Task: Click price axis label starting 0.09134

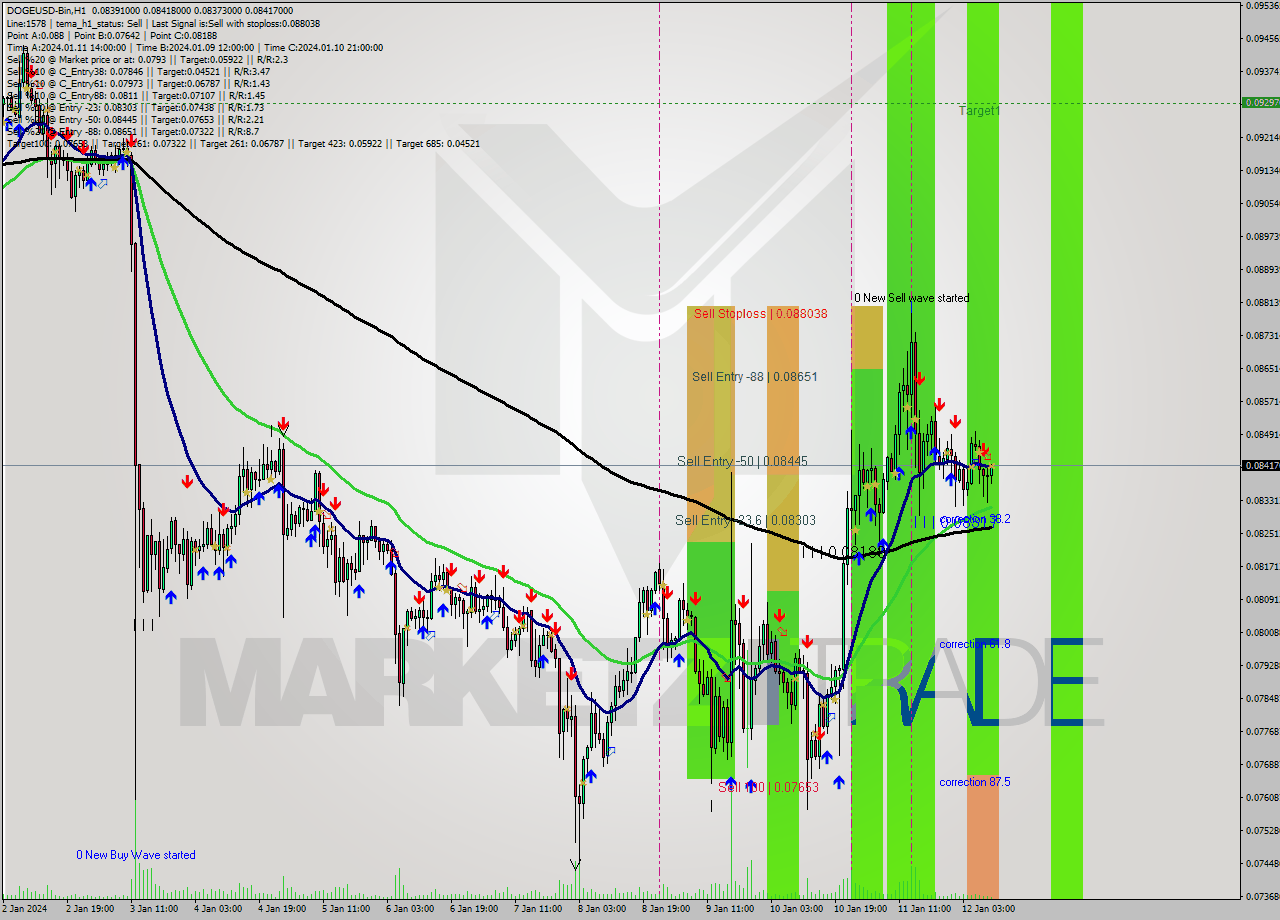Action: (1262, 171)
